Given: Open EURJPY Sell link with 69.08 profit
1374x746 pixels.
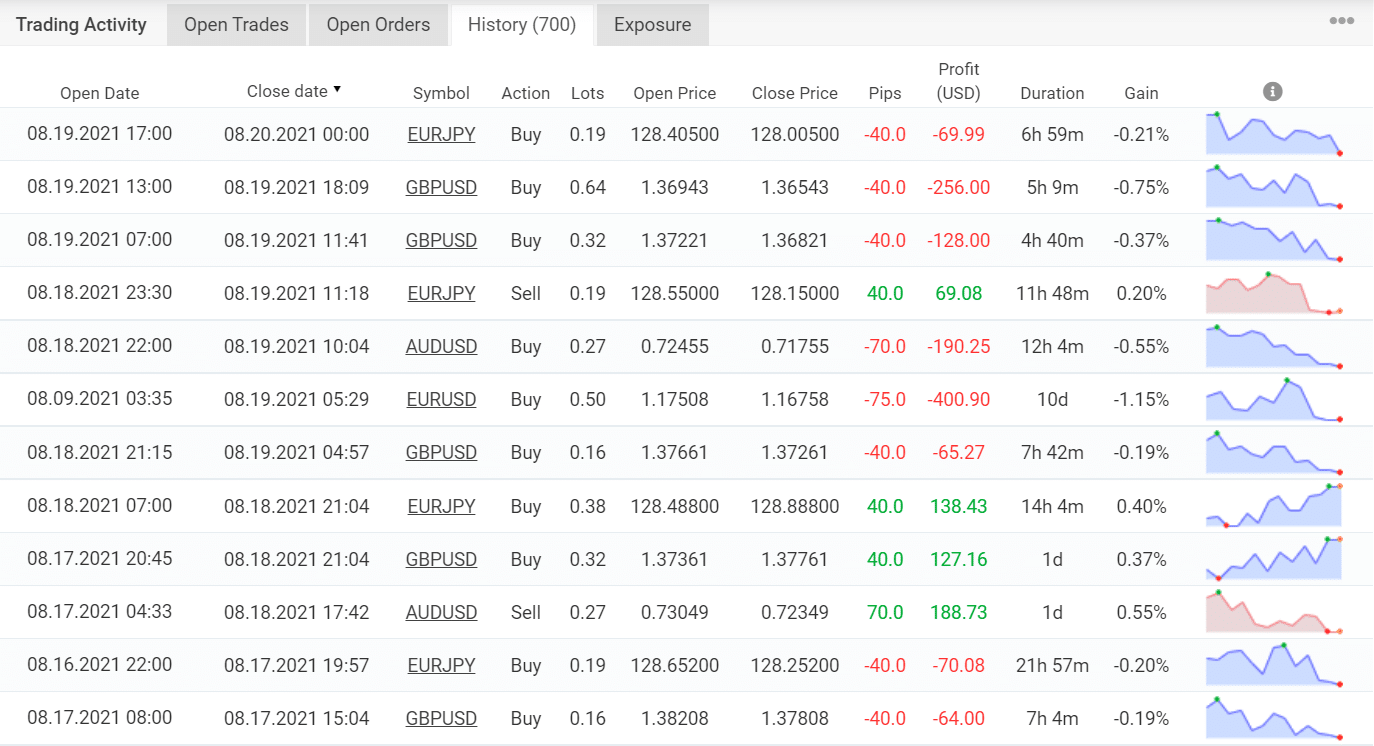Looking at the screenshot, I should point(441,293).
